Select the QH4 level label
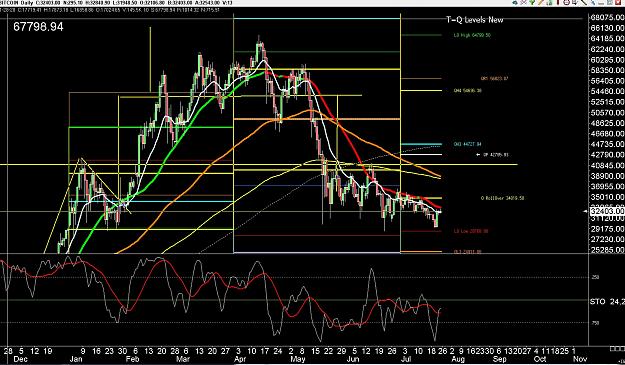 [468, 90]
